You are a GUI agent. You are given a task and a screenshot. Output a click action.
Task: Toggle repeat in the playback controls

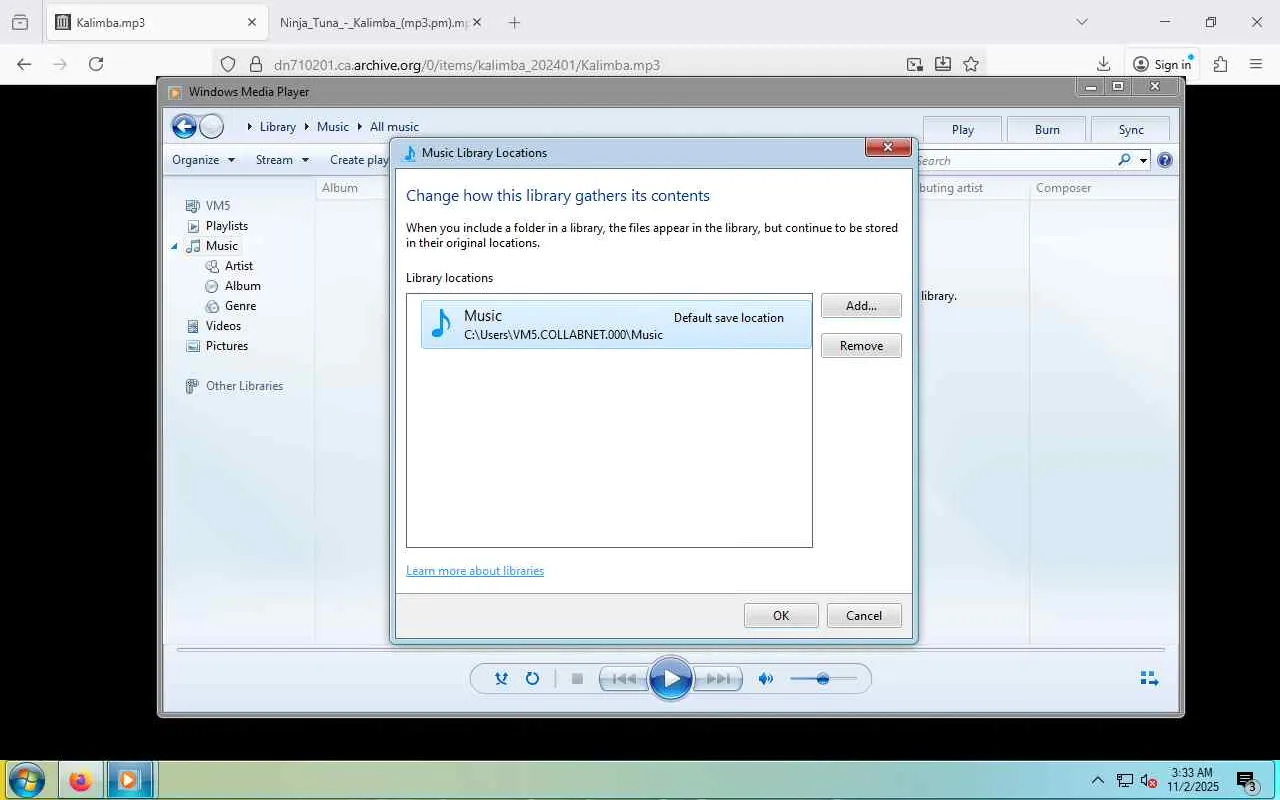(532, 679)
